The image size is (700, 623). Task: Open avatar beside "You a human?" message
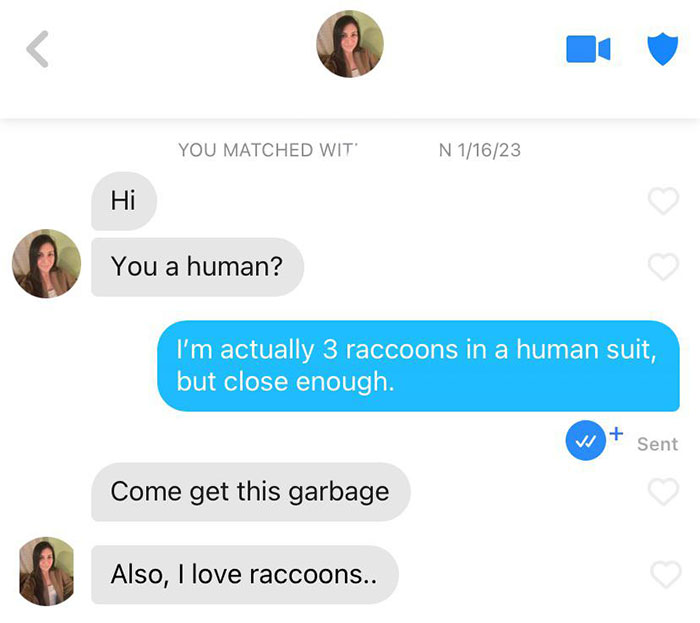46,263
